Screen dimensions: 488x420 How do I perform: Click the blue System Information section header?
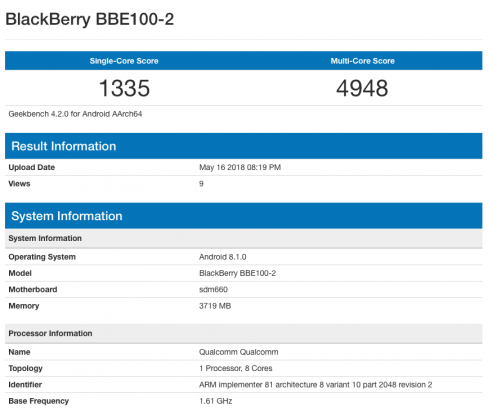244,216
